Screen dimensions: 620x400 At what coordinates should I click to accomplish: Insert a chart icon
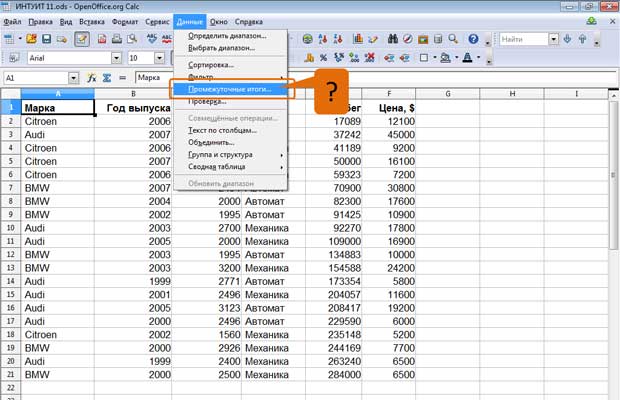[358, 39]
